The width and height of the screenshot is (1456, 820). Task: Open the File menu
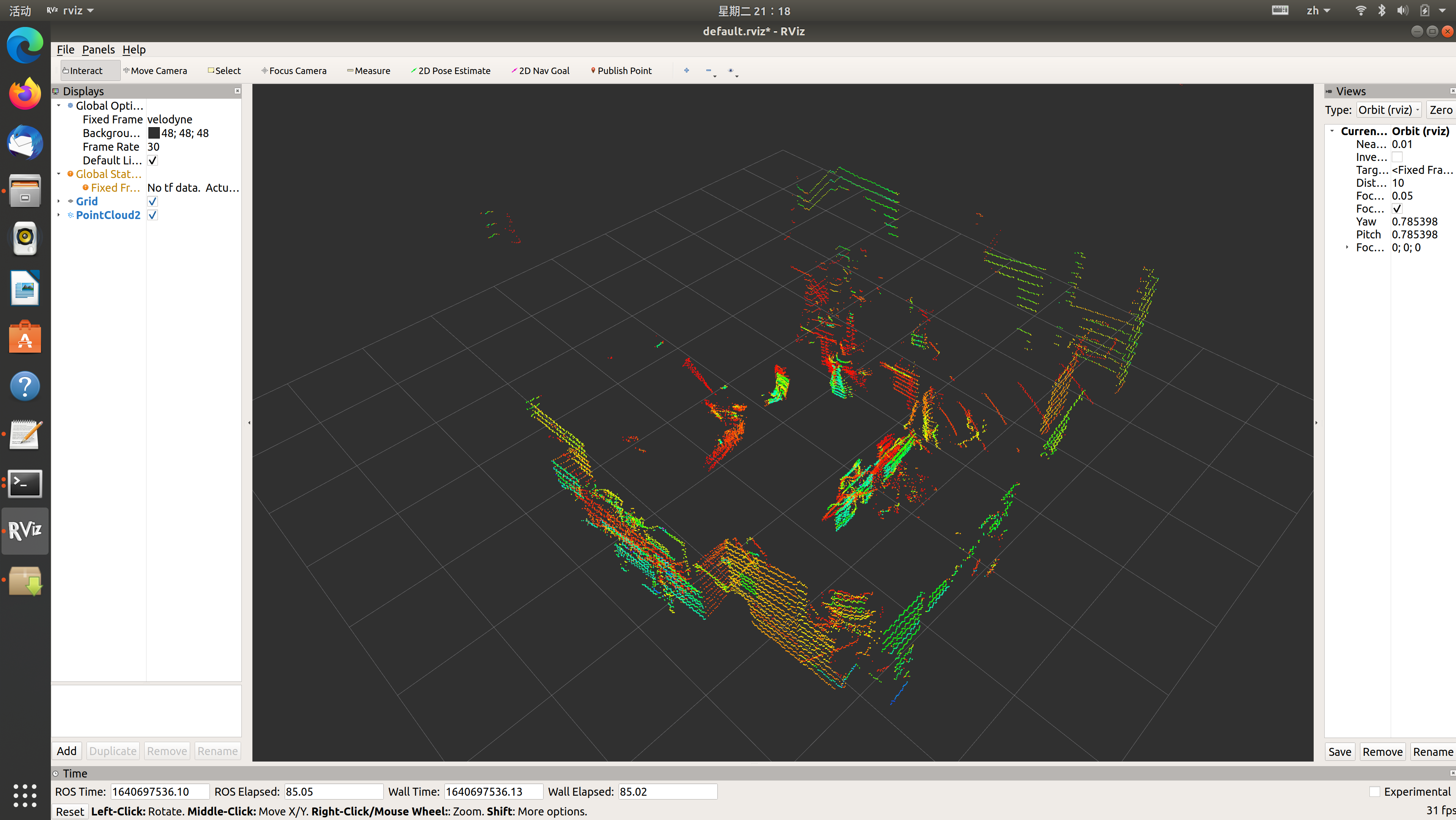pos(66,50)
